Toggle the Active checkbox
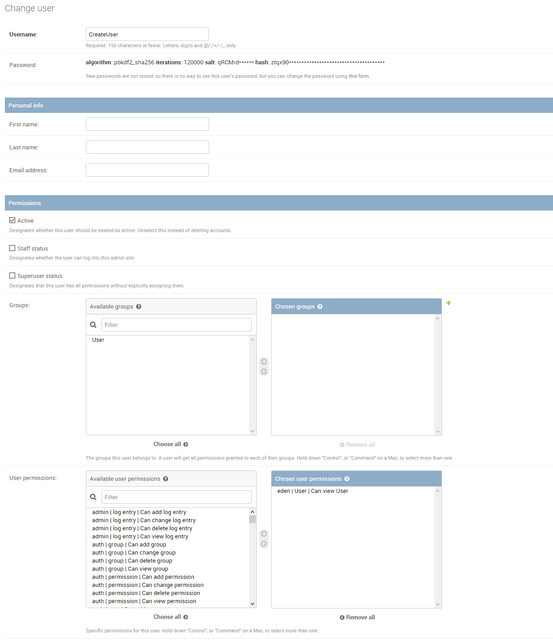This screenshot has width=553, height=640. pos(12,220)
